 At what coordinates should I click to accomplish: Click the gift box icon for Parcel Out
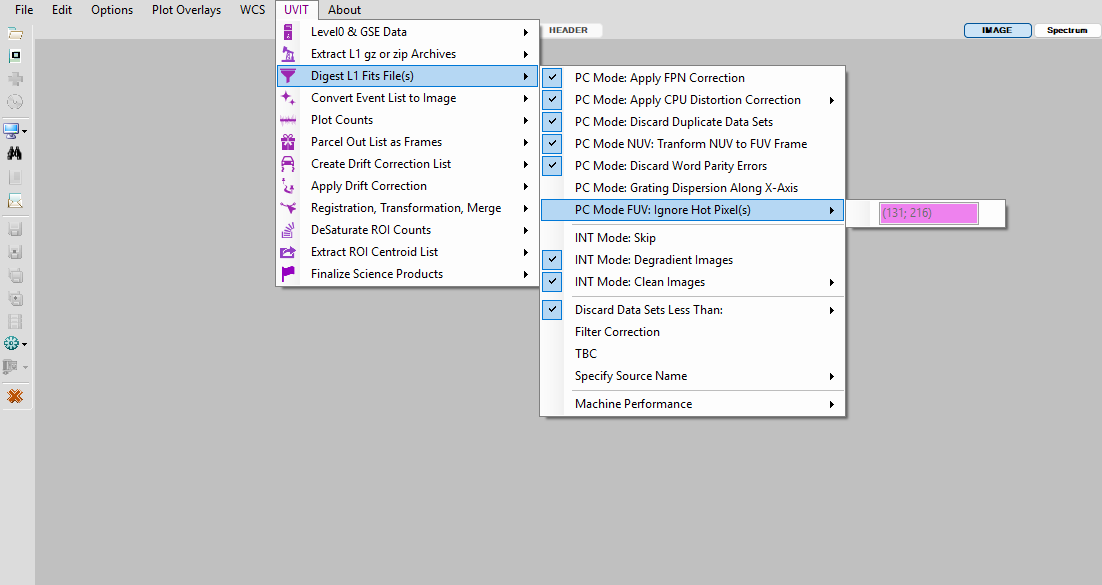(288, 142)
